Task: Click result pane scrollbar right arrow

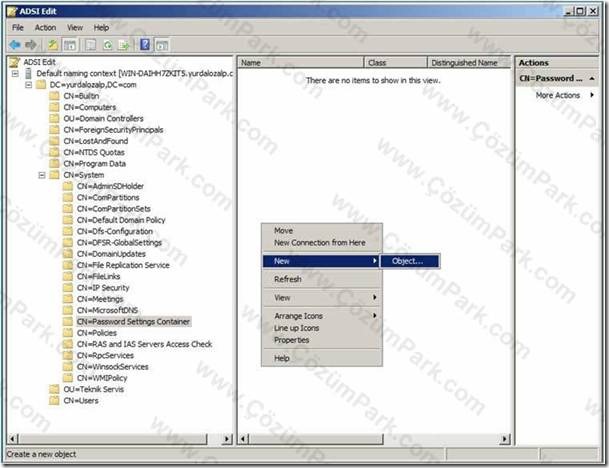Action: click(504, 439)
